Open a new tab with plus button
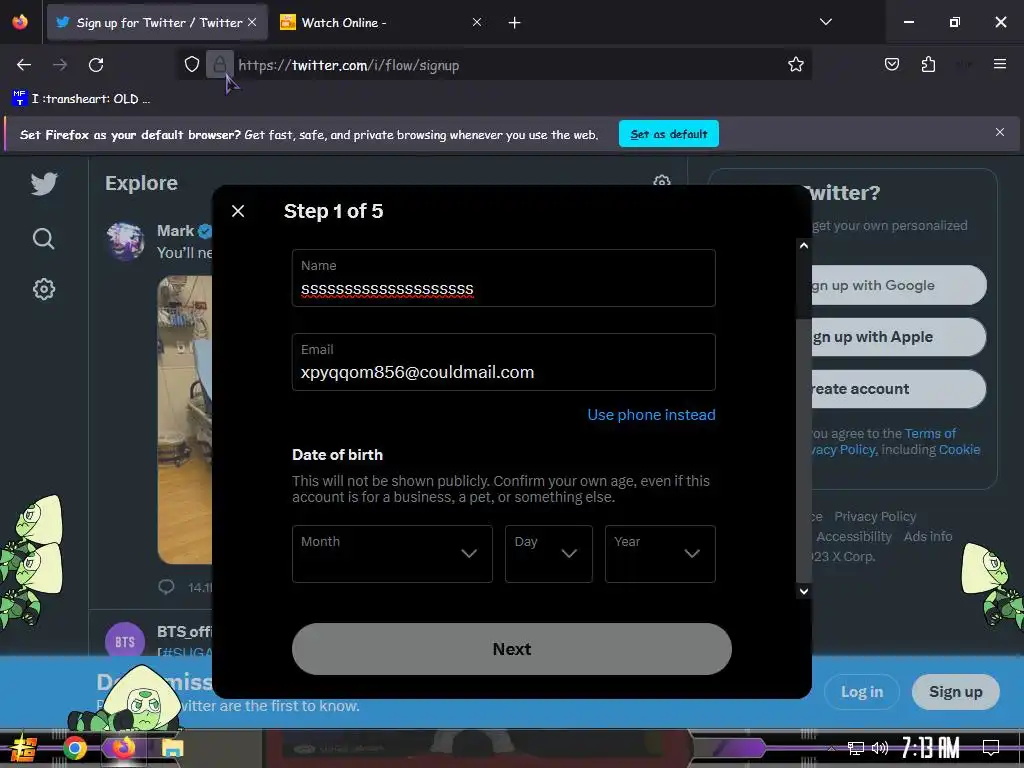The image size is (1024, 768). pyautogui.click(x=515, y=23)
